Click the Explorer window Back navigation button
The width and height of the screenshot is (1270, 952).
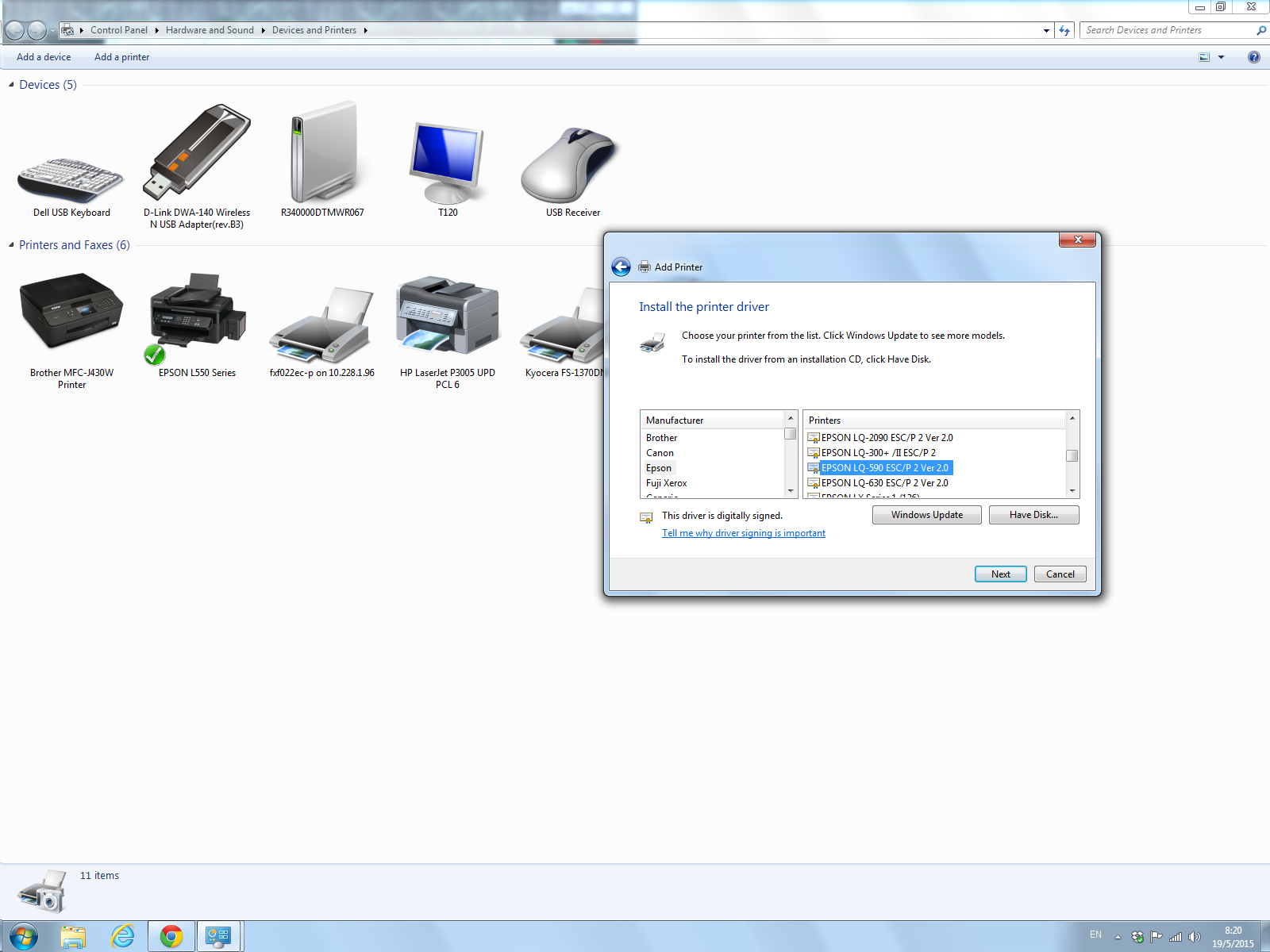[x=15, y=31]
